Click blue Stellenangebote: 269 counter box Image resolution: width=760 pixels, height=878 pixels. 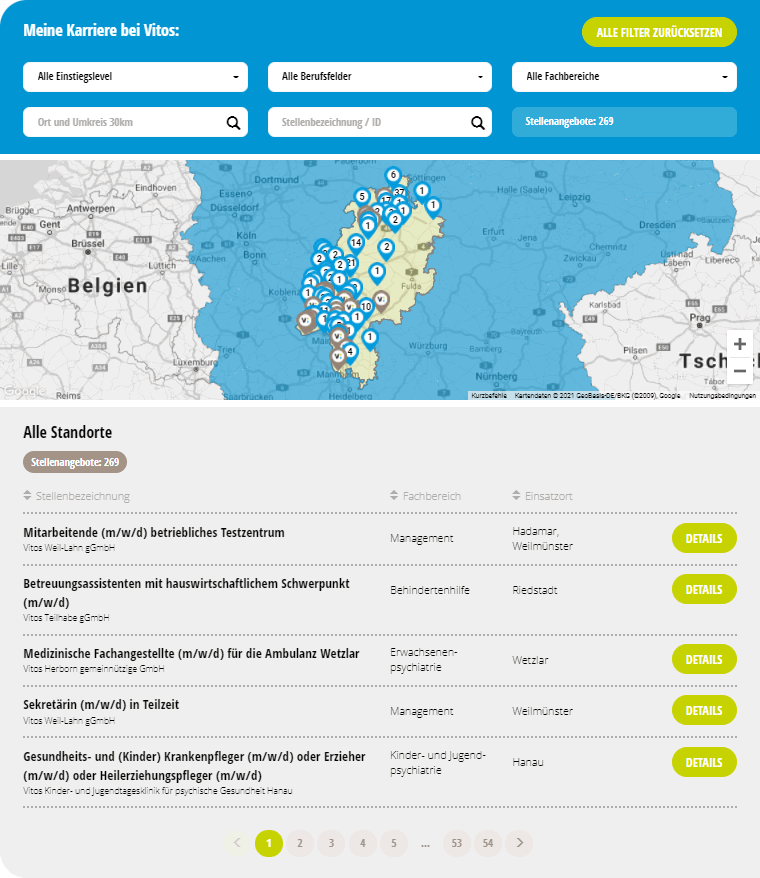(624, 122)
